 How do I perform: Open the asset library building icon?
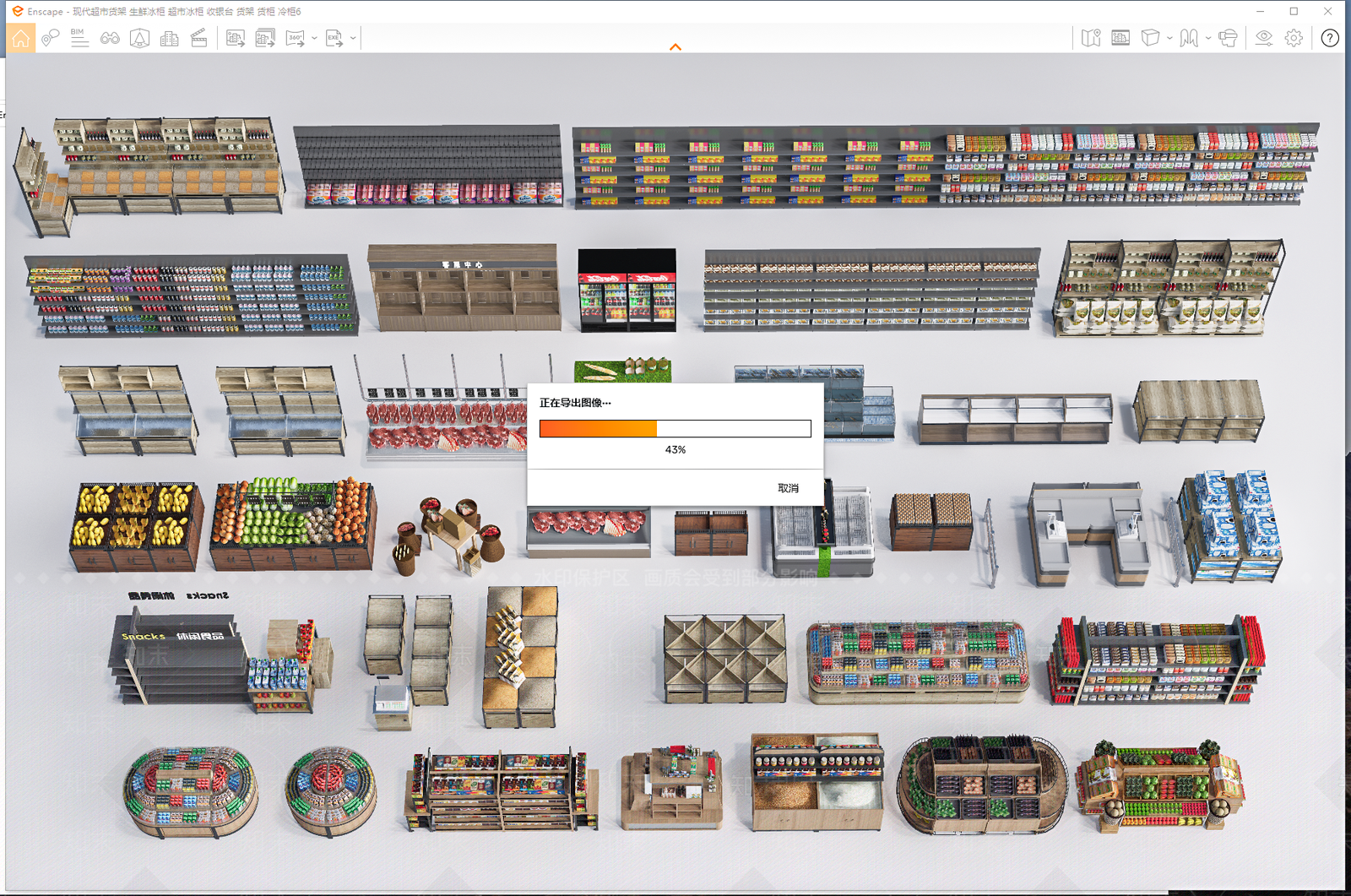(170, 38)
